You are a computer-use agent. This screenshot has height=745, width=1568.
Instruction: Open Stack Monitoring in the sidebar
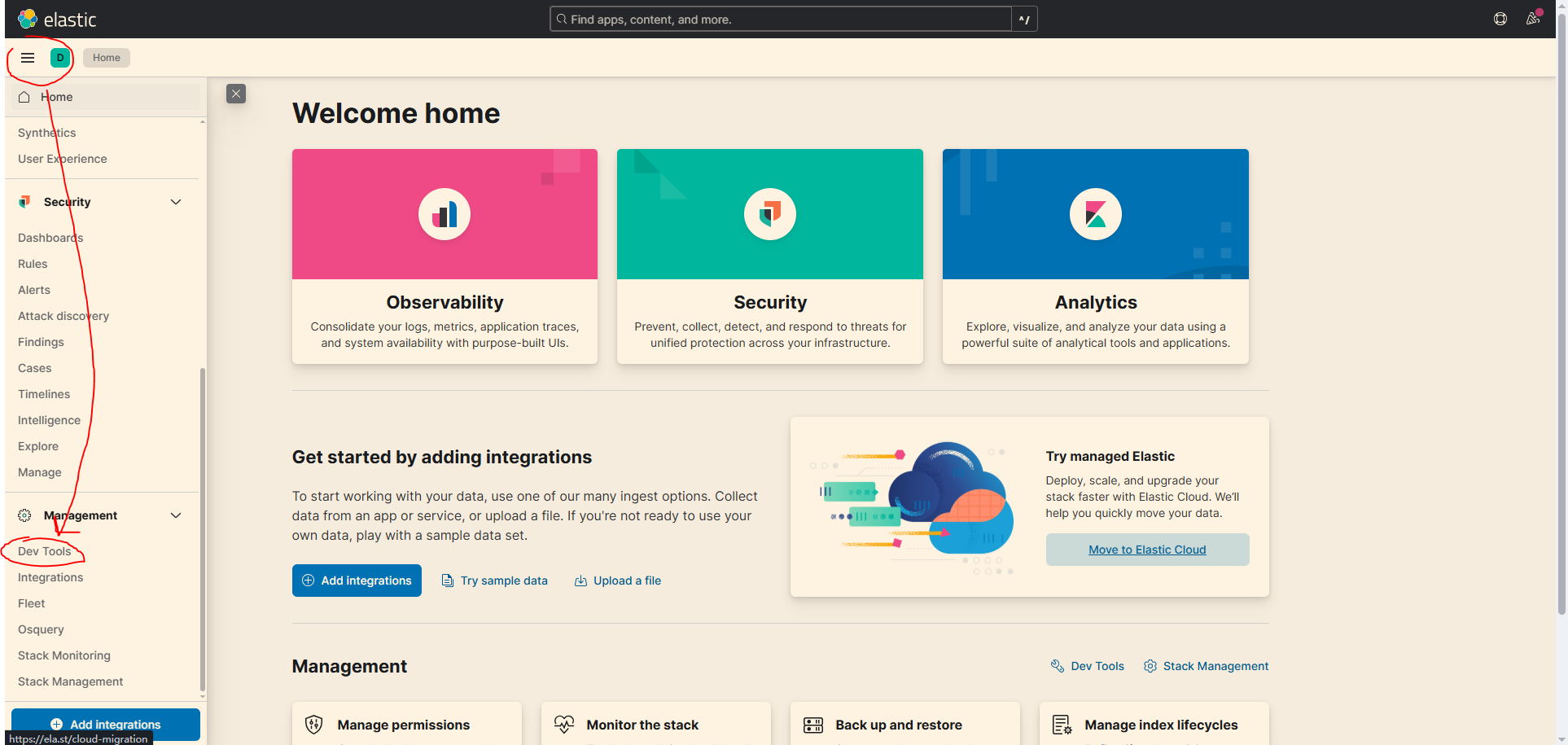coord(64,655)
